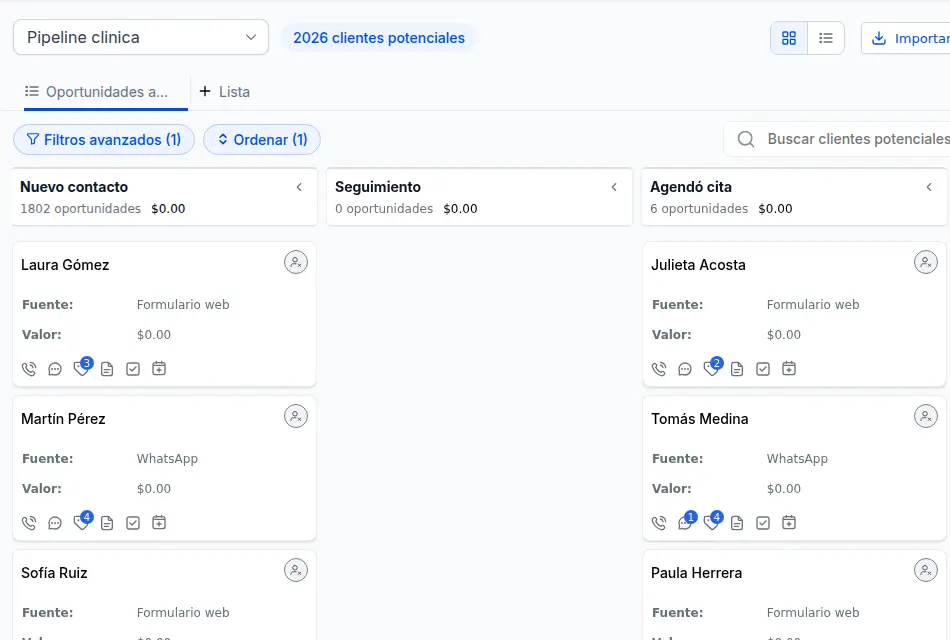This screenshot has height=640, width=950.
Task: Call Tomás Medina via phone icon
Action: [x=659, y=523]
